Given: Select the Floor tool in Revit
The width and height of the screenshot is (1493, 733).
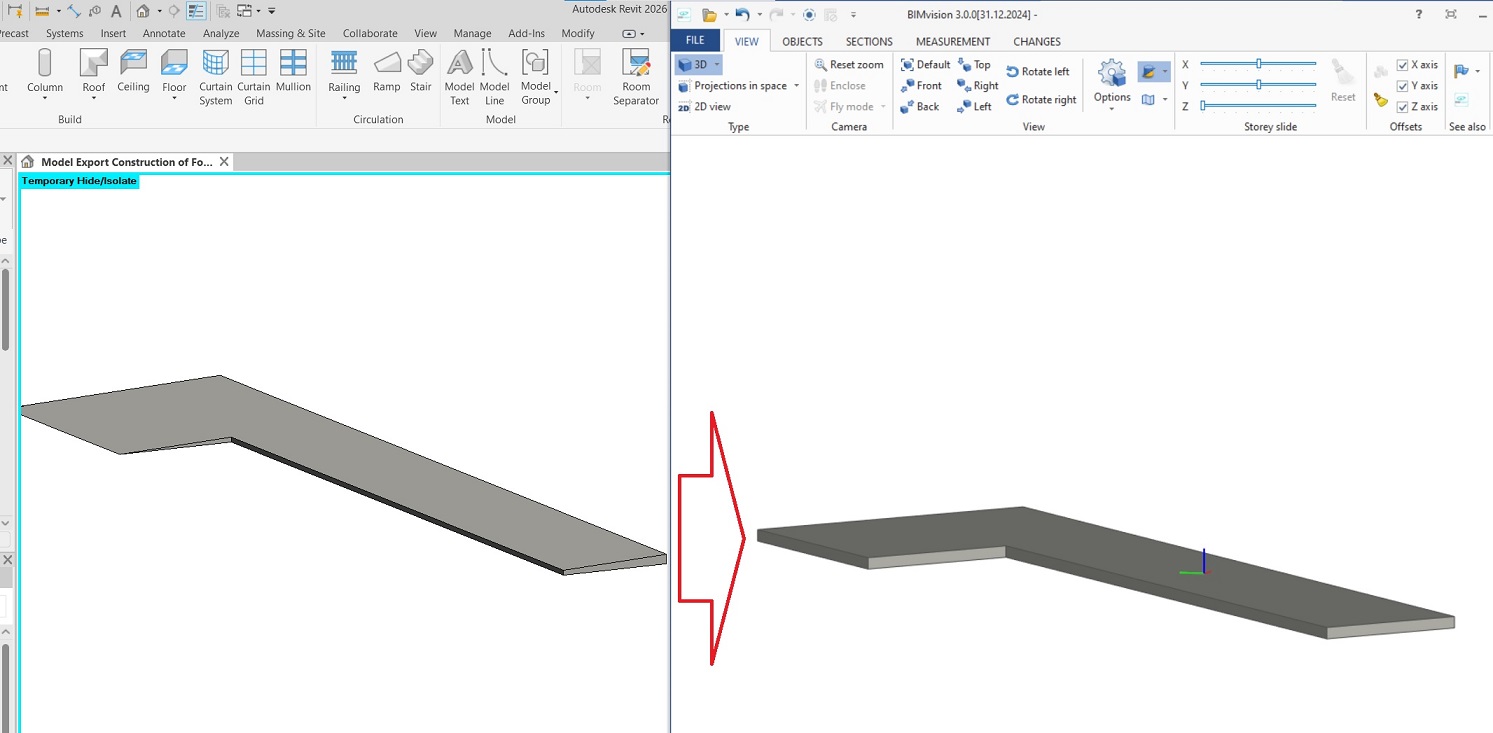Looking at the screenshot, I should (174, 70).
